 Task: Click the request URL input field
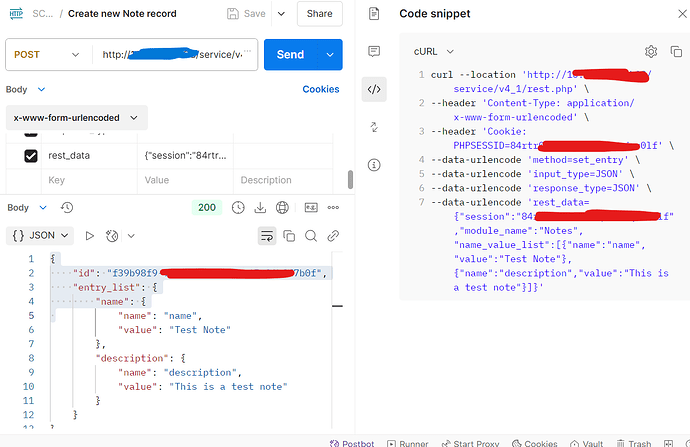click(x=175, y=55)
